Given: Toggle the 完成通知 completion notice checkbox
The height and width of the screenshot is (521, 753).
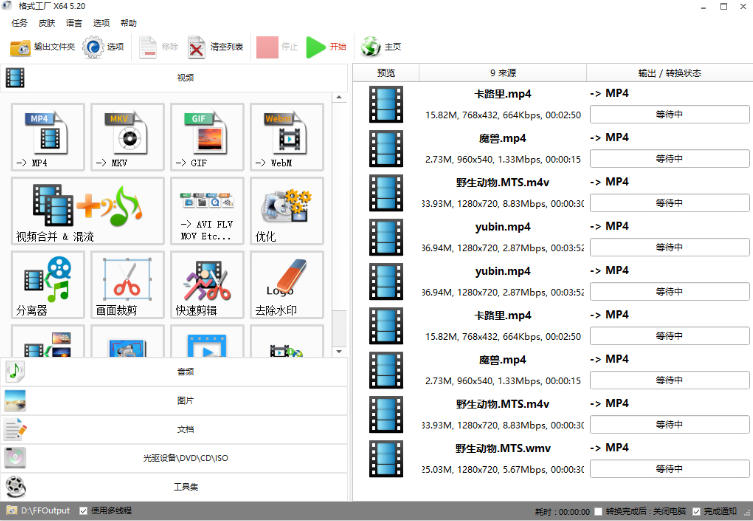Looking at the screenshot, I should point(696,512).
